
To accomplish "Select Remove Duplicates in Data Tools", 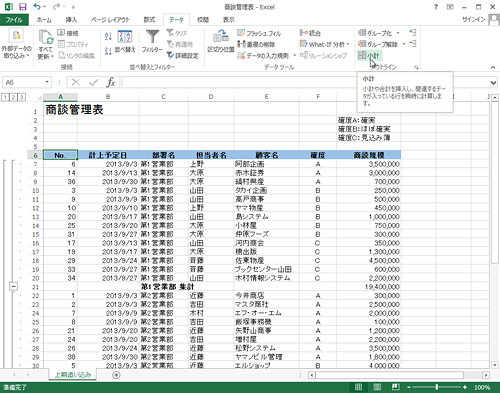I will tap(256, 44).
